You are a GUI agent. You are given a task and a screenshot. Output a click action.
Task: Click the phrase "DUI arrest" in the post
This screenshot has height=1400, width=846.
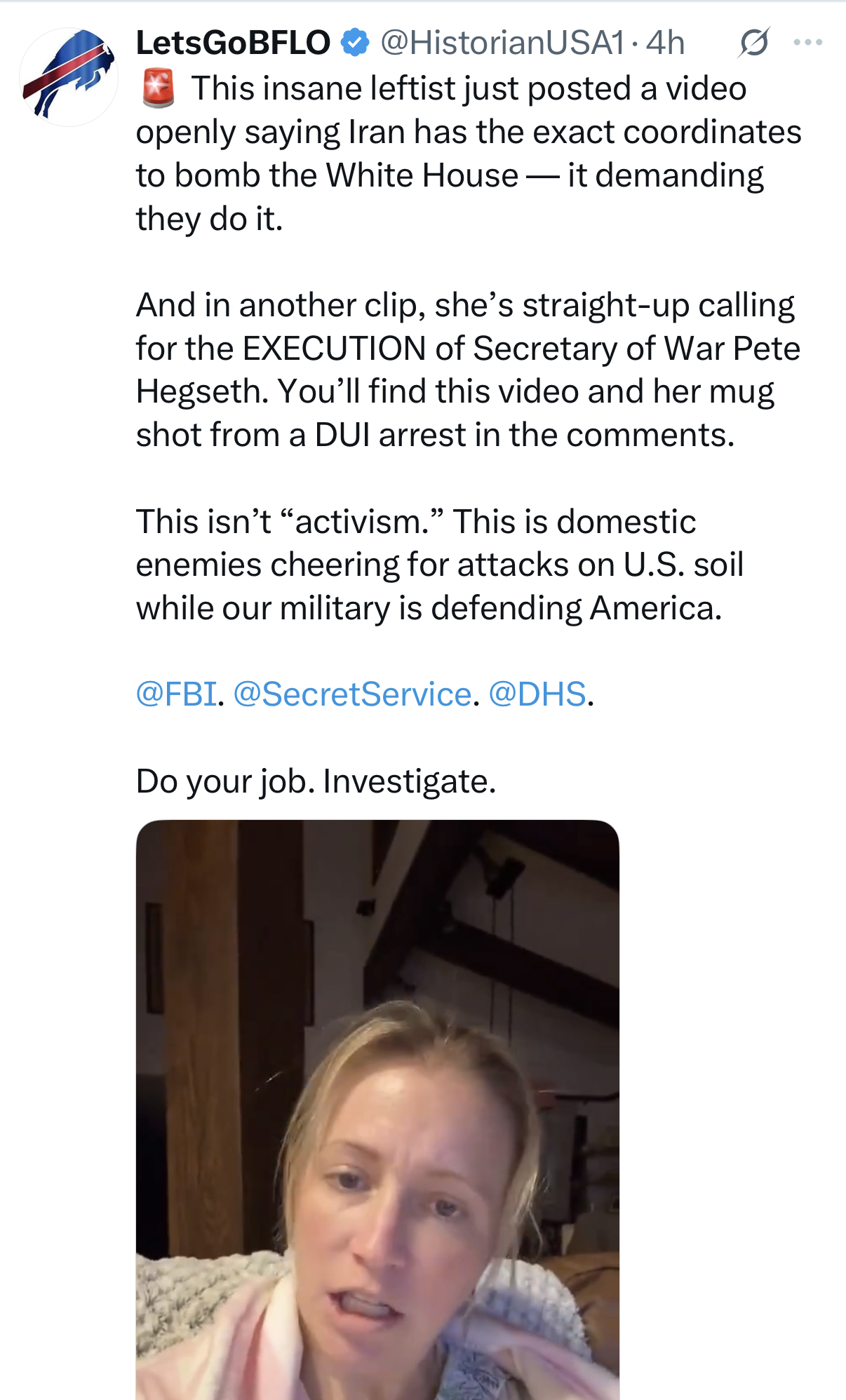coord(390,436)
